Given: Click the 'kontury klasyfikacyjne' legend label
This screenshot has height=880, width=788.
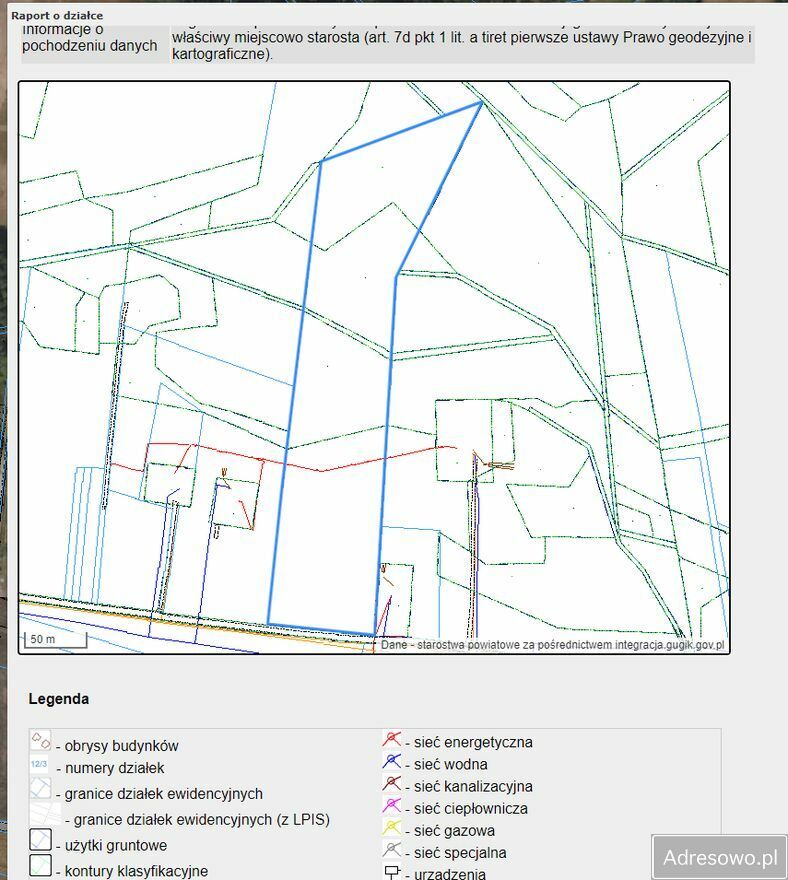Looking at the screenshot, I should coord(136,871).
